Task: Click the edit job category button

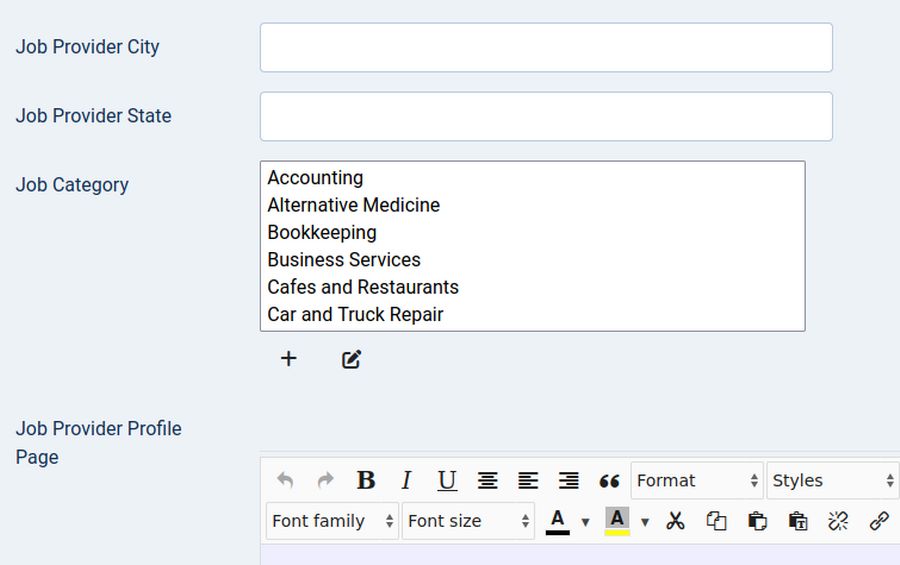Action: point(351,359)
